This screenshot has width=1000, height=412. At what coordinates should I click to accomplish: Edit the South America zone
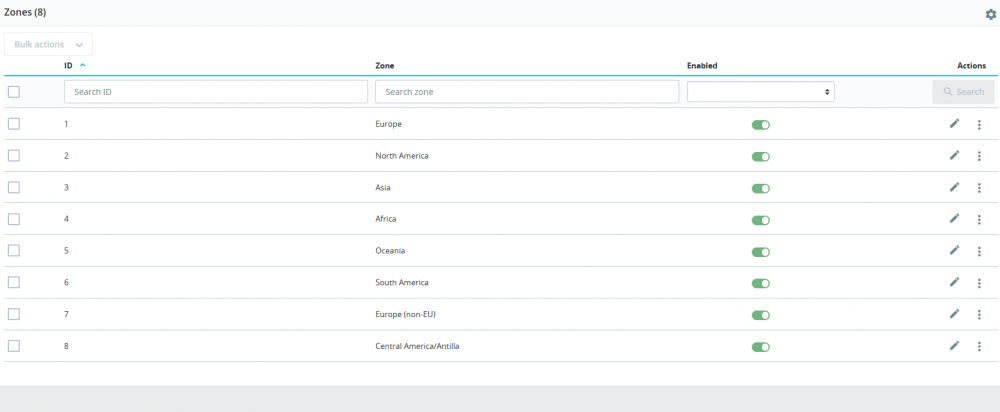[954, 282]
